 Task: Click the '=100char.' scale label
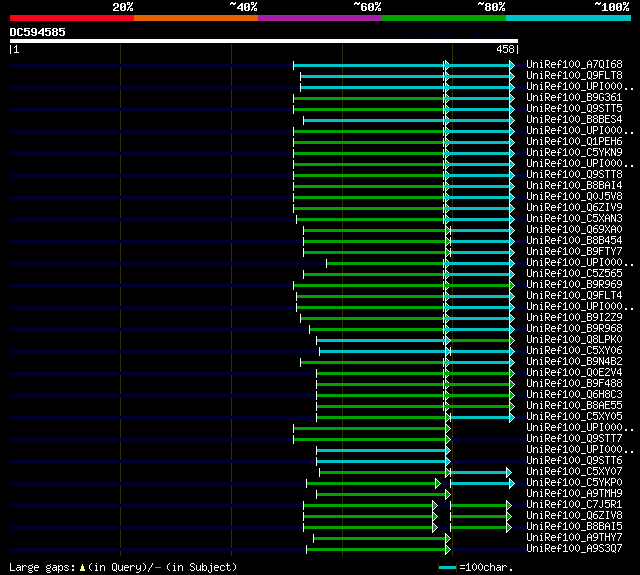point(486,568)
